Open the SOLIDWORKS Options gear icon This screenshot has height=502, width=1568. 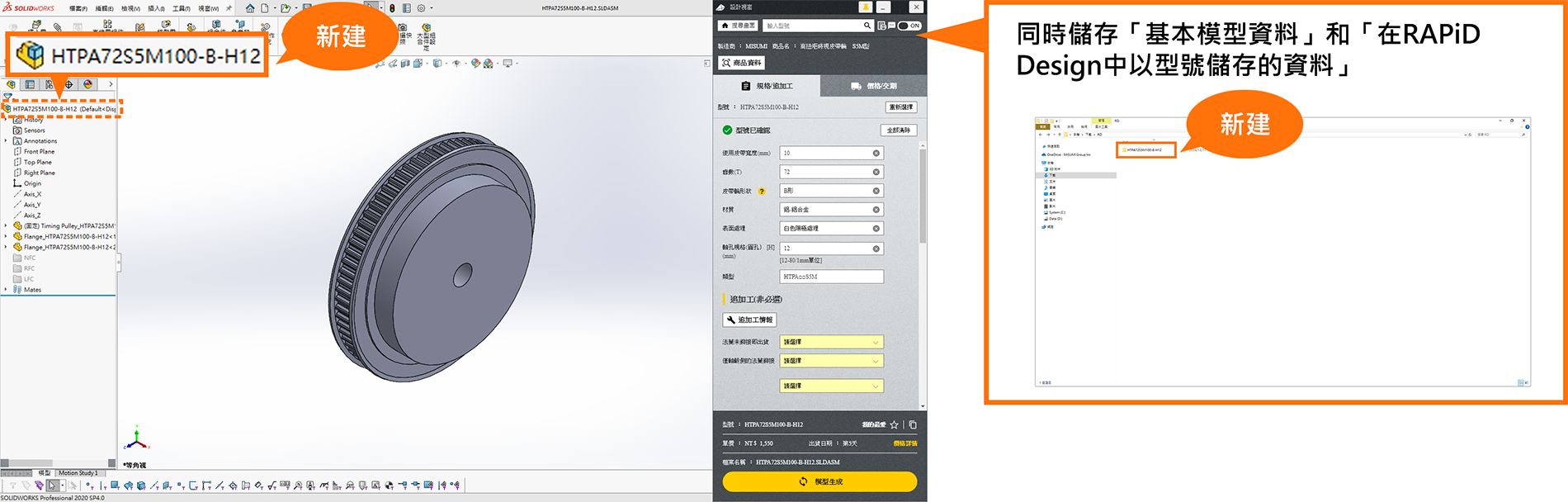[x=421, y=8]
